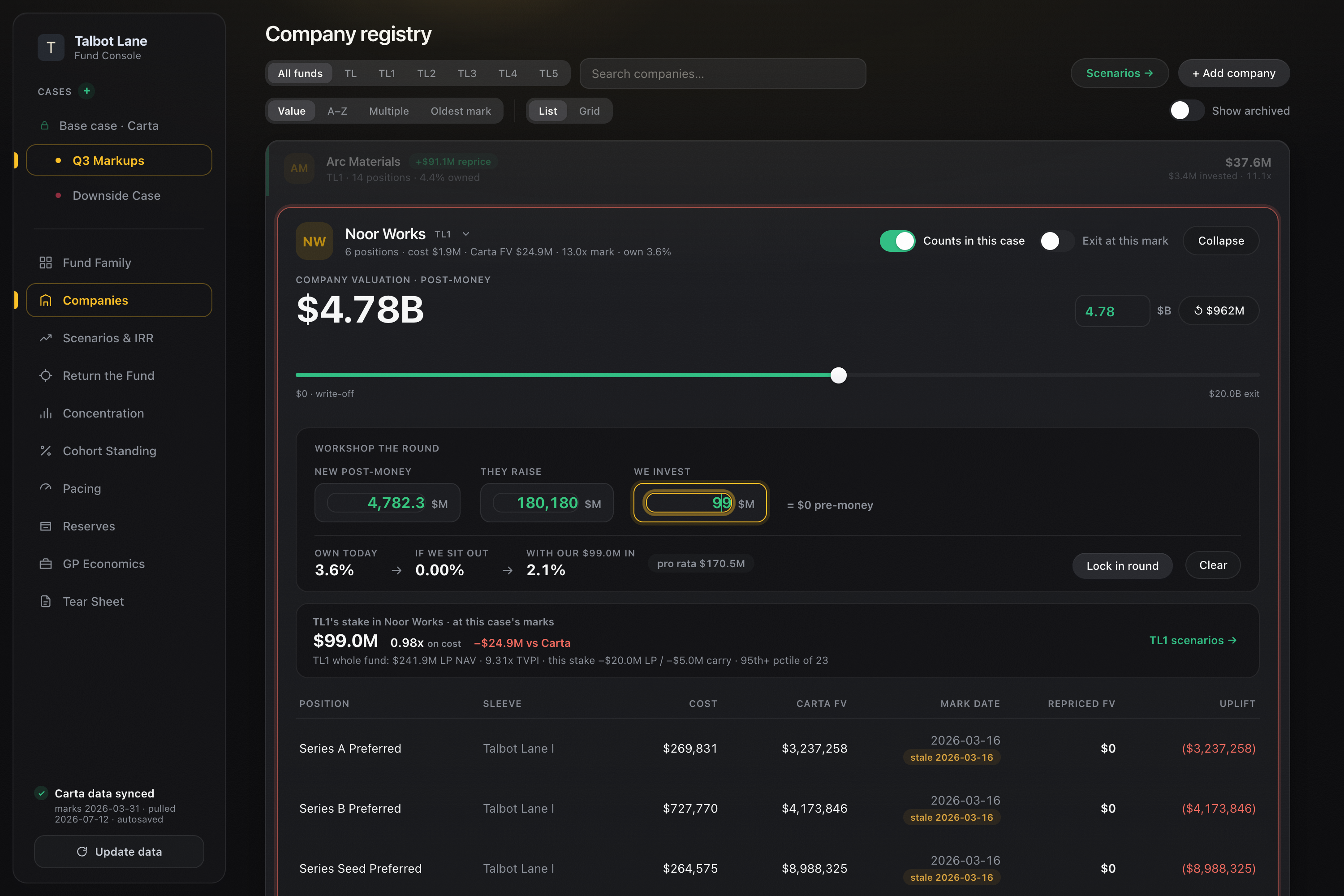Click the Carta data synced check icon
The width and height of the screenshot is (1344, 896).
[x=41, y=793]
